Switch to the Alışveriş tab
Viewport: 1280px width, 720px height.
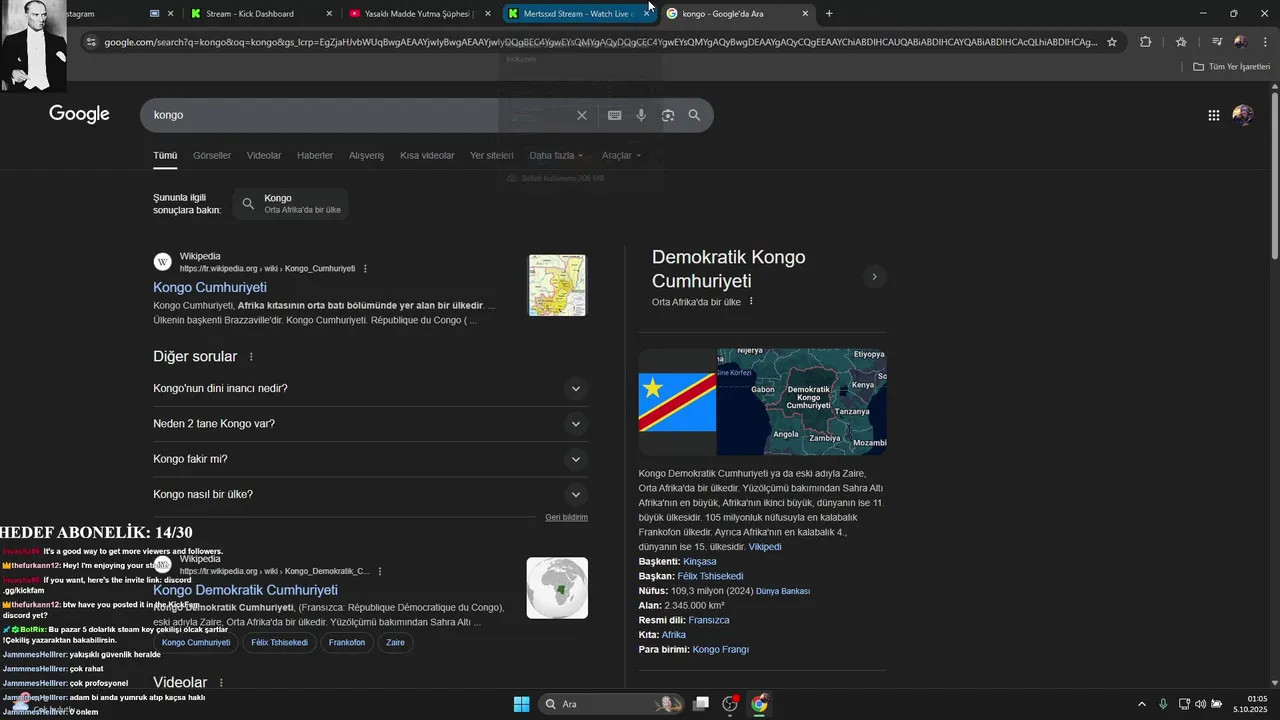point(366,155)
